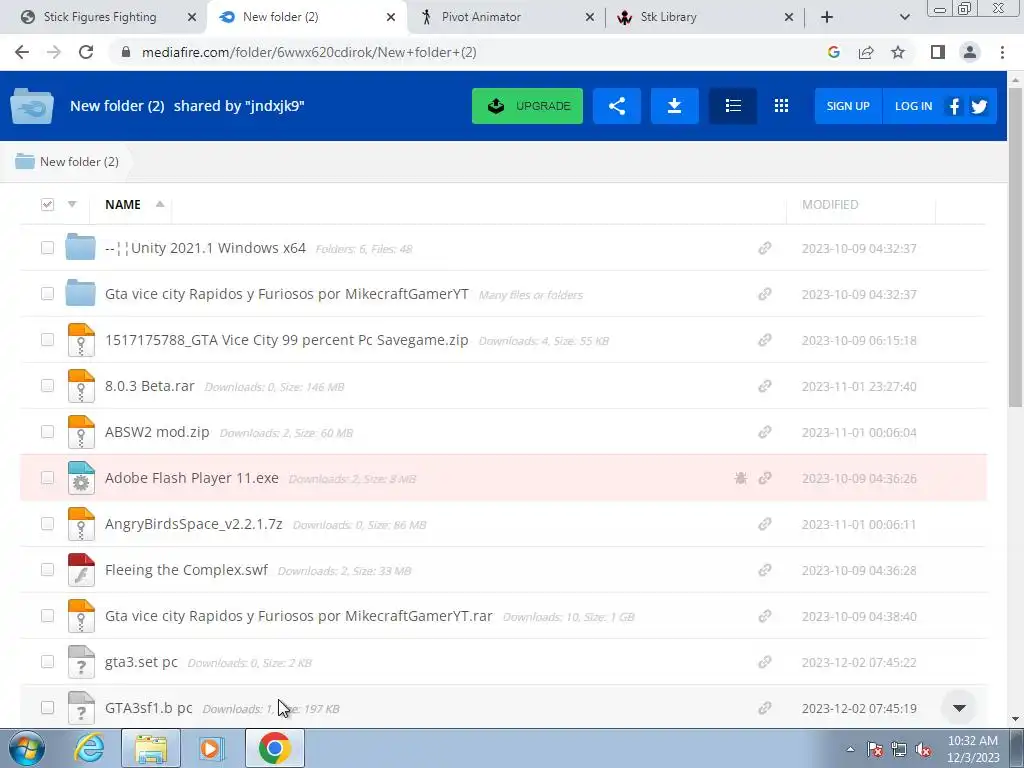Open Internet Explorer from taskbar
This screenshot has height=768, width=1024.
pyautogui.click(x=89, y=748)
